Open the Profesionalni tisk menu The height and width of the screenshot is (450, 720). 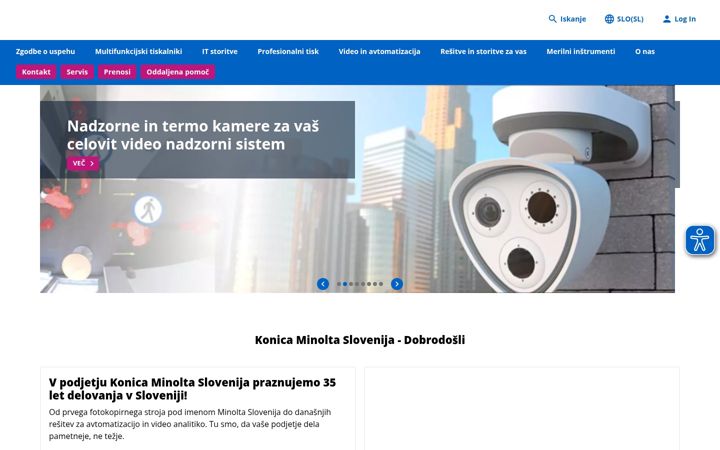pos(288,51)
